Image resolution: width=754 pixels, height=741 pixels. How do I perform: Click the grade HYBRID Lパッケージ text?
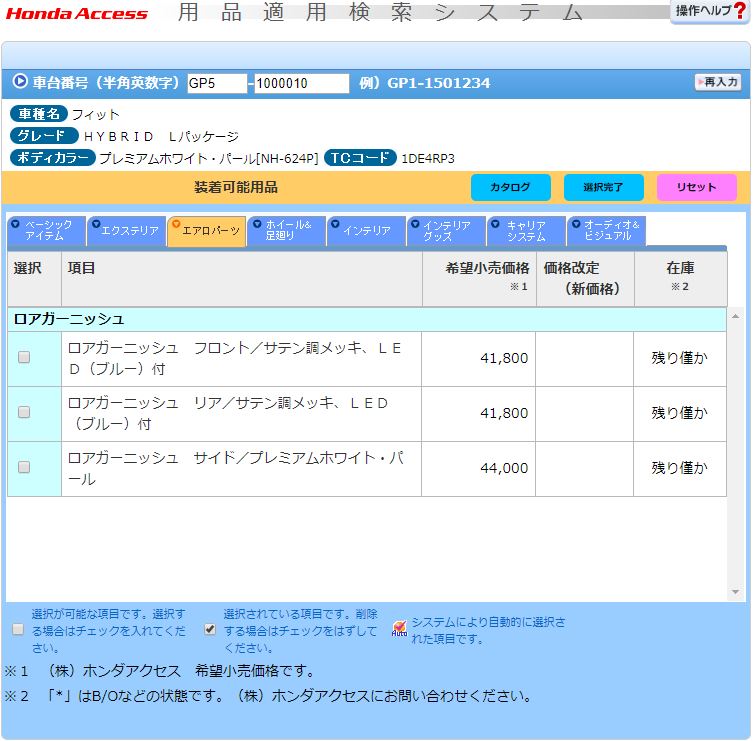161,137
